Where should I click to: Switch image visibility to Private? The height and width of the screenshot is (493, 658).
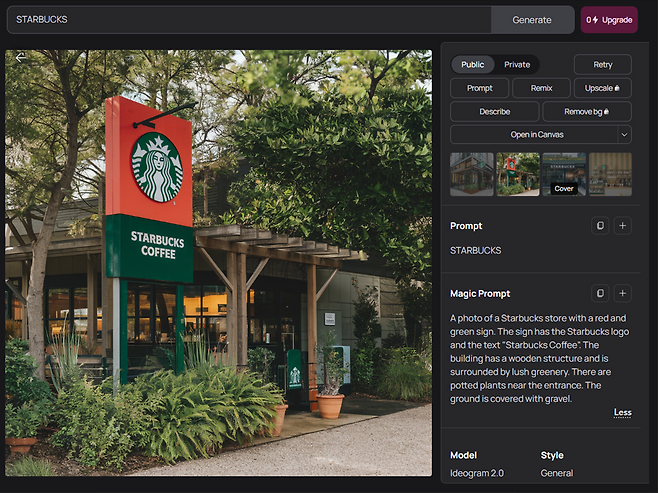(x=517, y=65)
